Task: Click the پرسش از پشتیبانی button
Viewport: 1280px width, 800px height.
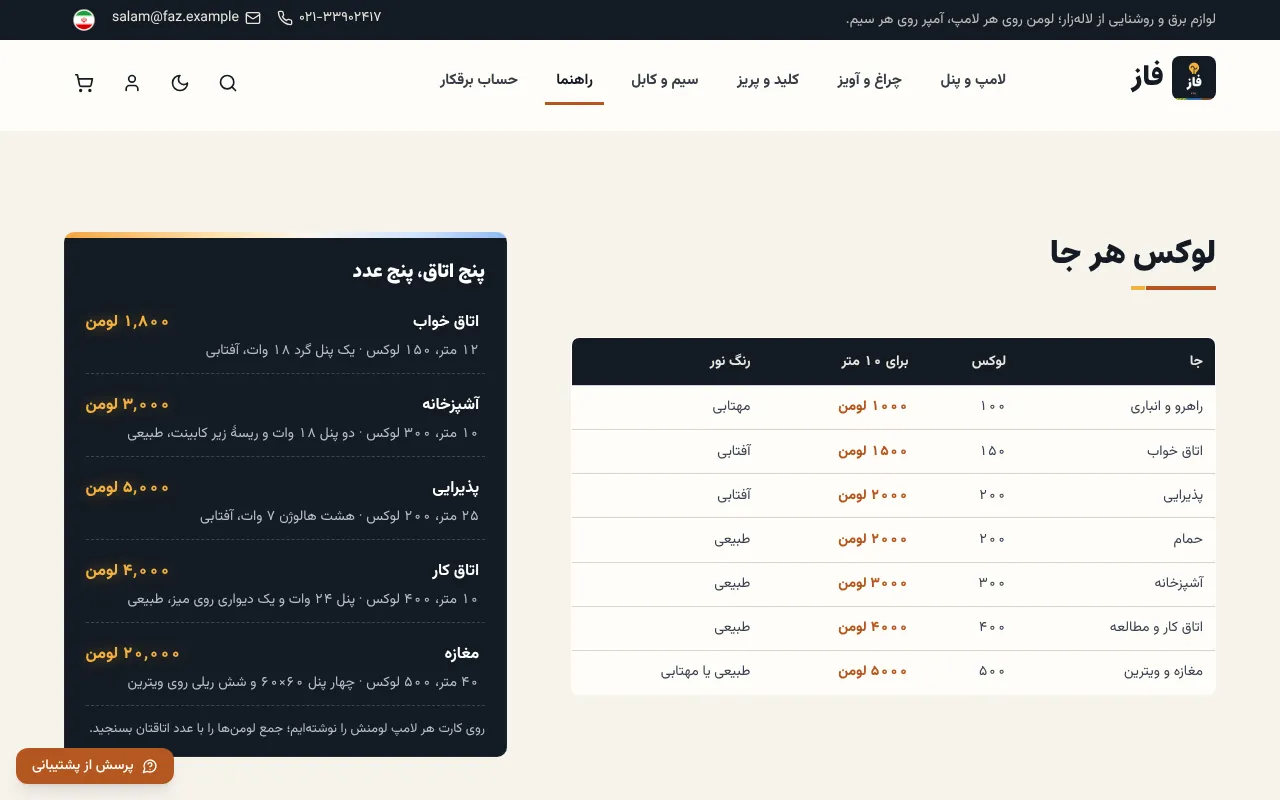Action: click(x=95, y=766)
